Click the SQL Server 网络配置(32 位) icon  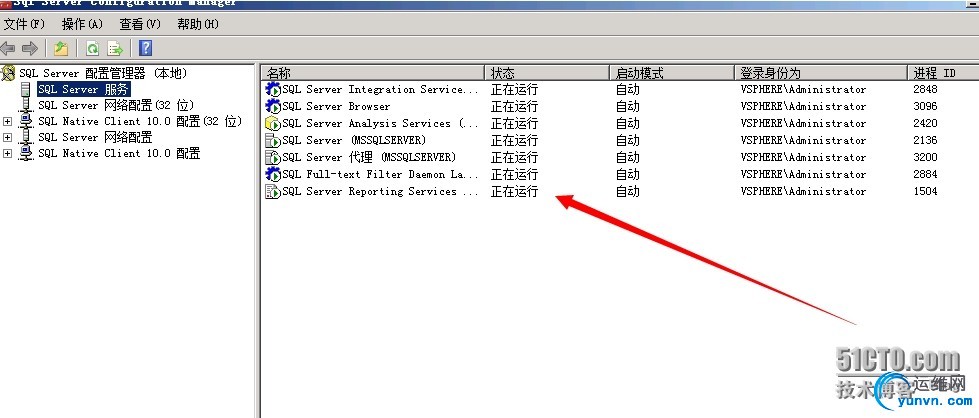tap(26, 105)
